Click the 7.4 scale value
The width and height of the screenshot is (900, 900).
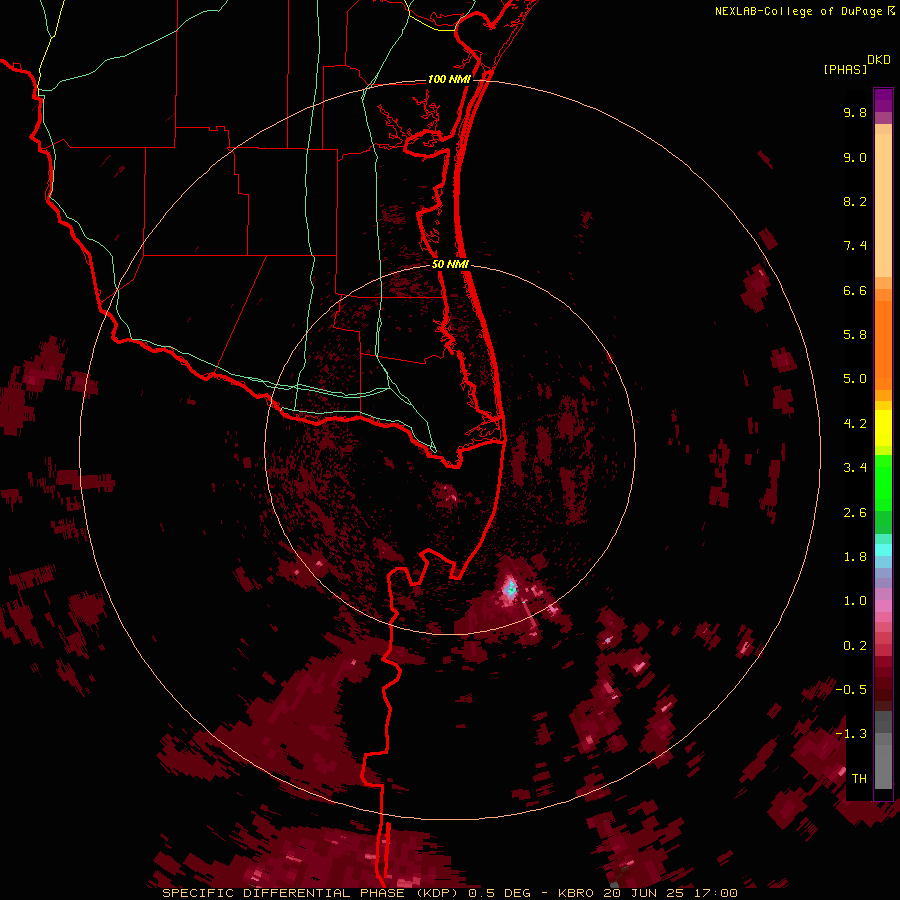coord(855,246)
